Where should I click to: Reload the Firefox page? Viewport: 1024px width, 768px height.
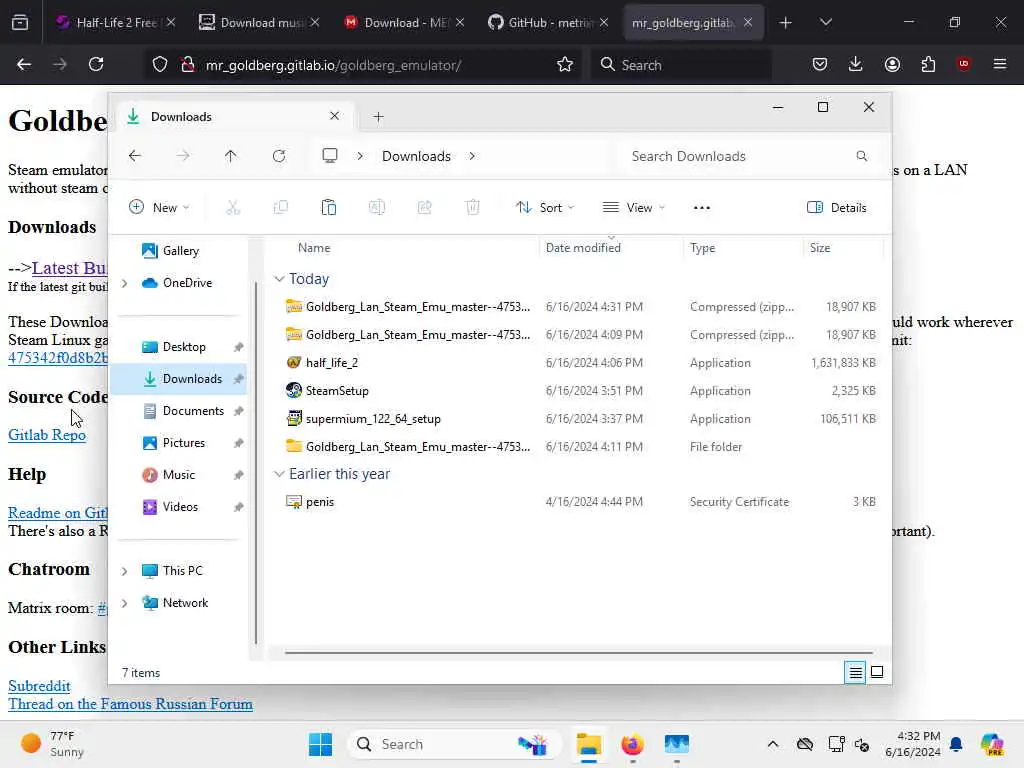[x=96, y=65]
